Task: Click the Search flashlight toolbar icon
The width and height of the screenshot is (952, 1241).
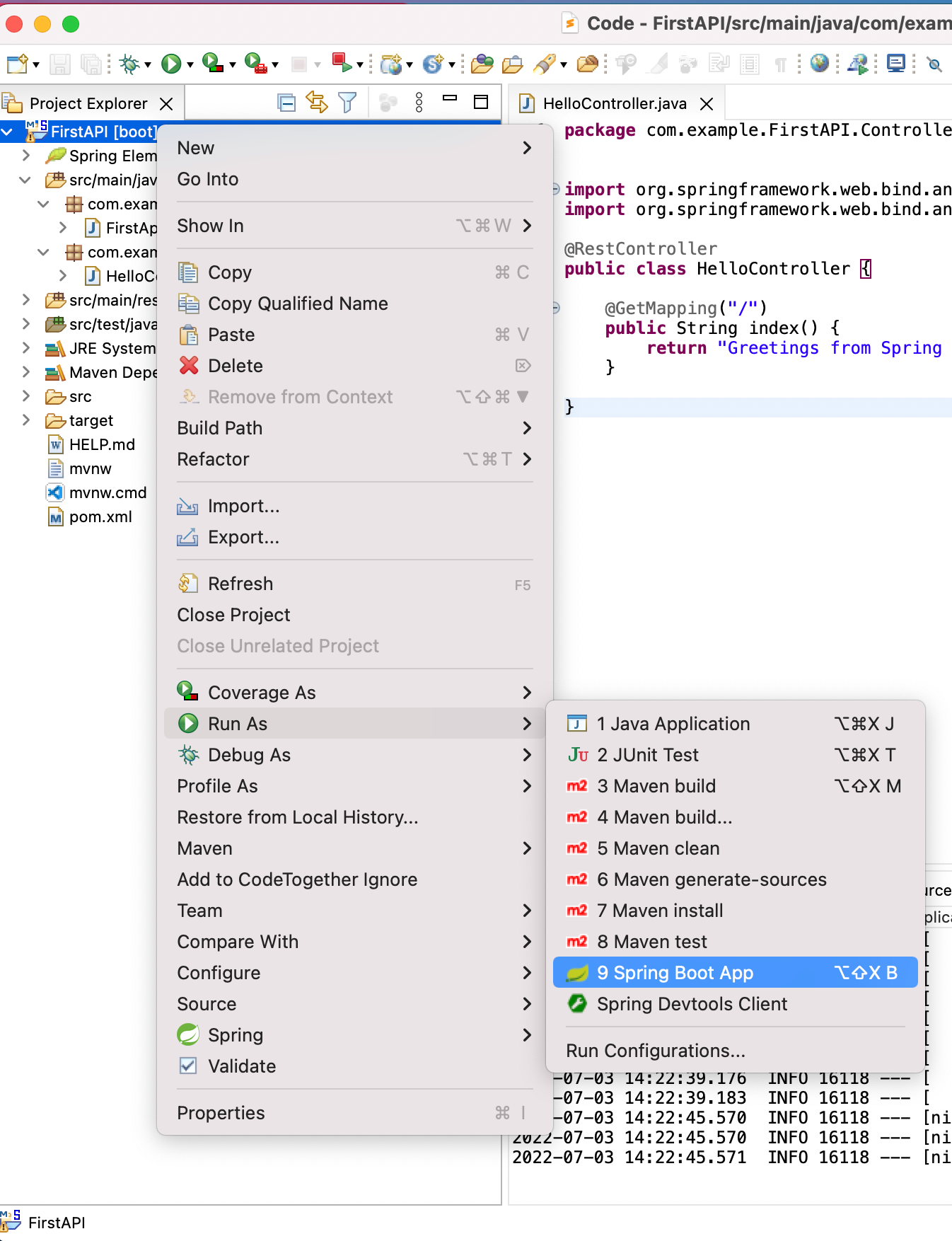Action: click(x=545, y=64)
